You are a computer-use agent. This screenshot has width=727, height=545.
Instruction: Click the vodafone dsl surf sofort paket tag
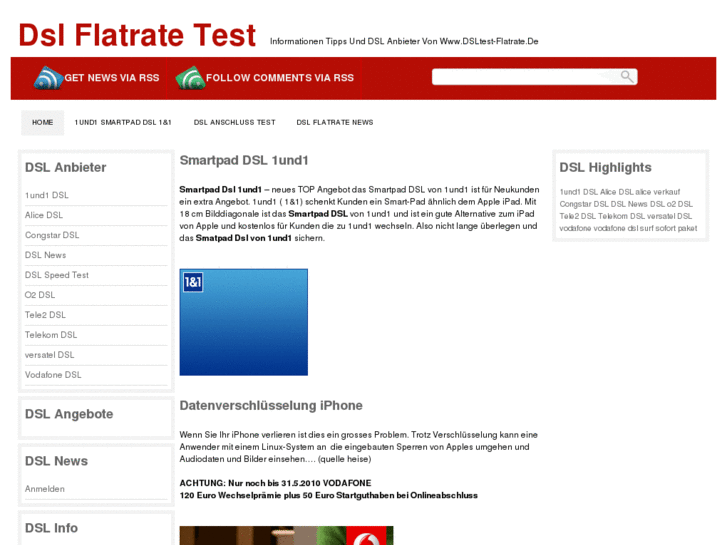click(645, 228)
